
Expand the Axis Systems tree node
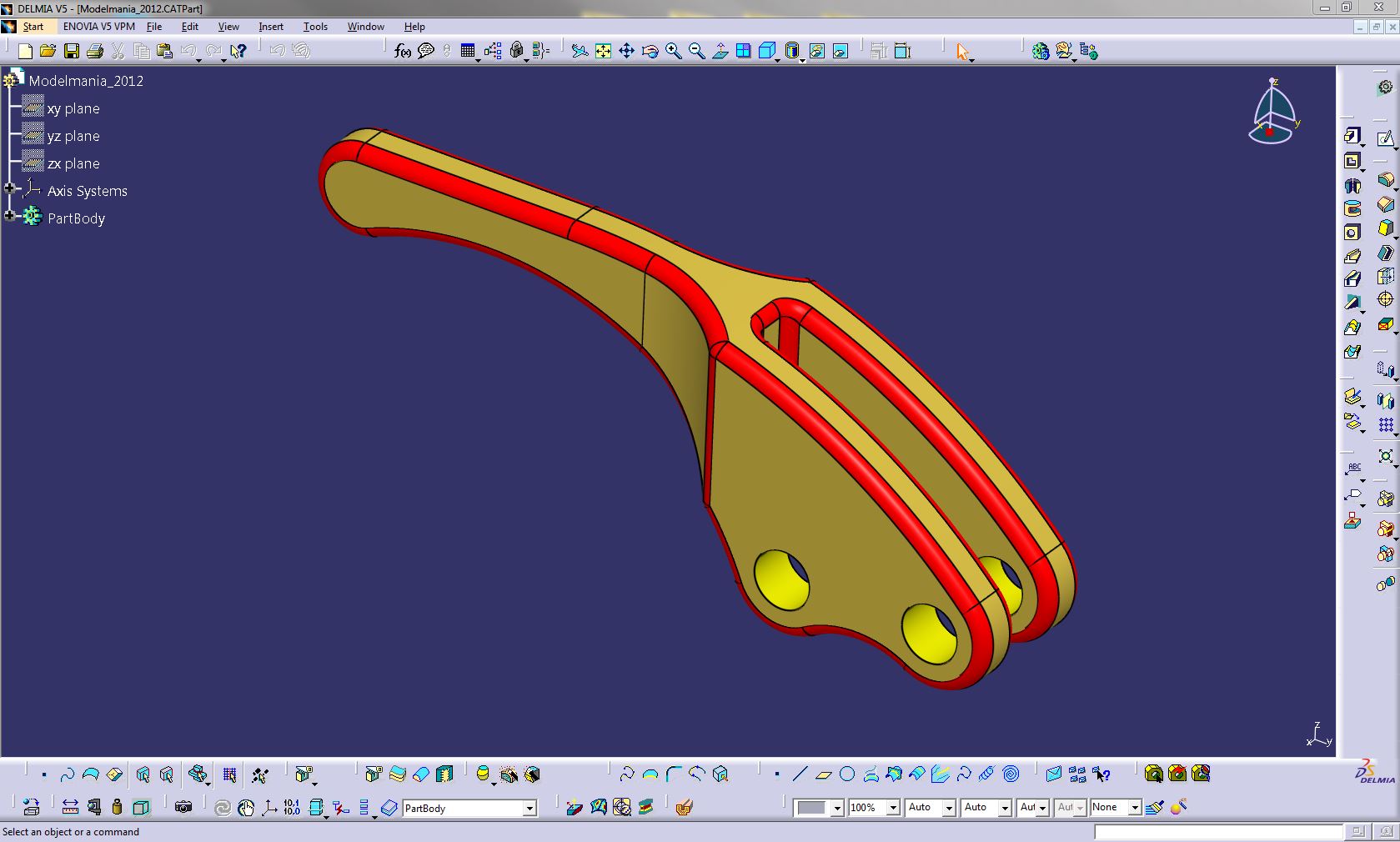coord(10,188)
